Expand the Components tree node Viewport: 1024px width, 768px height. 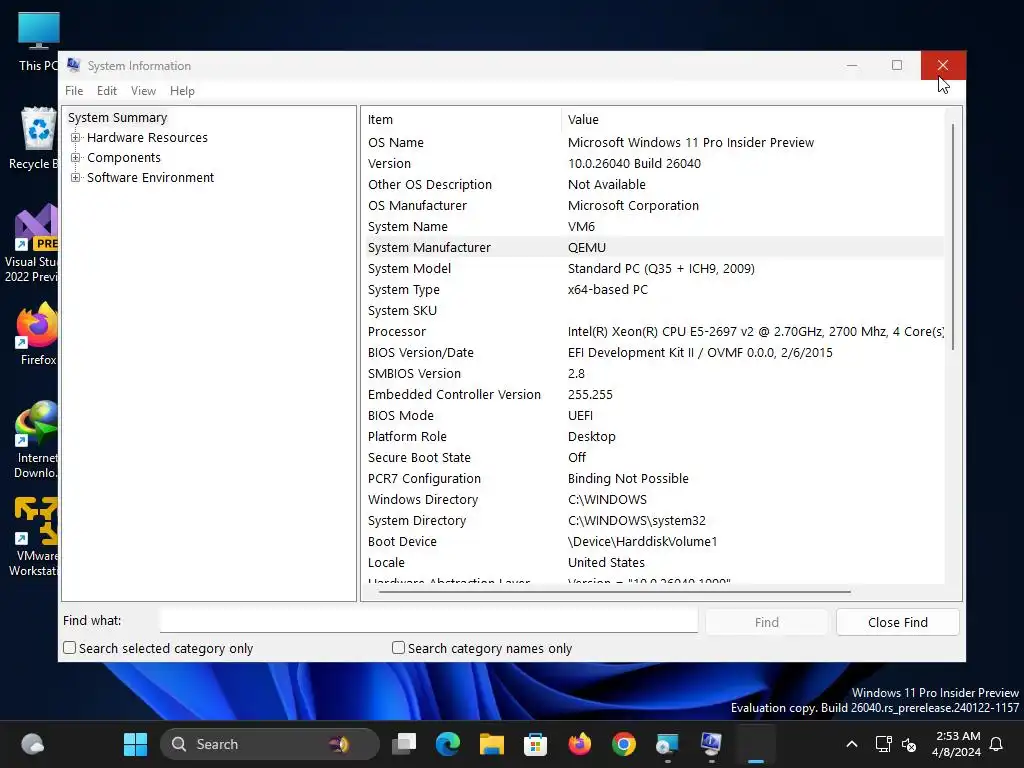coord(76,158)
